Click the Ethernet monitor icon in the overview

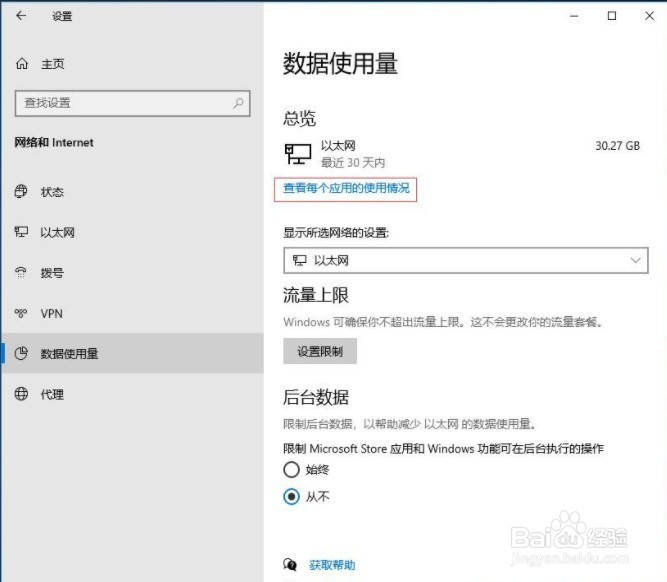tap(297, 154)
